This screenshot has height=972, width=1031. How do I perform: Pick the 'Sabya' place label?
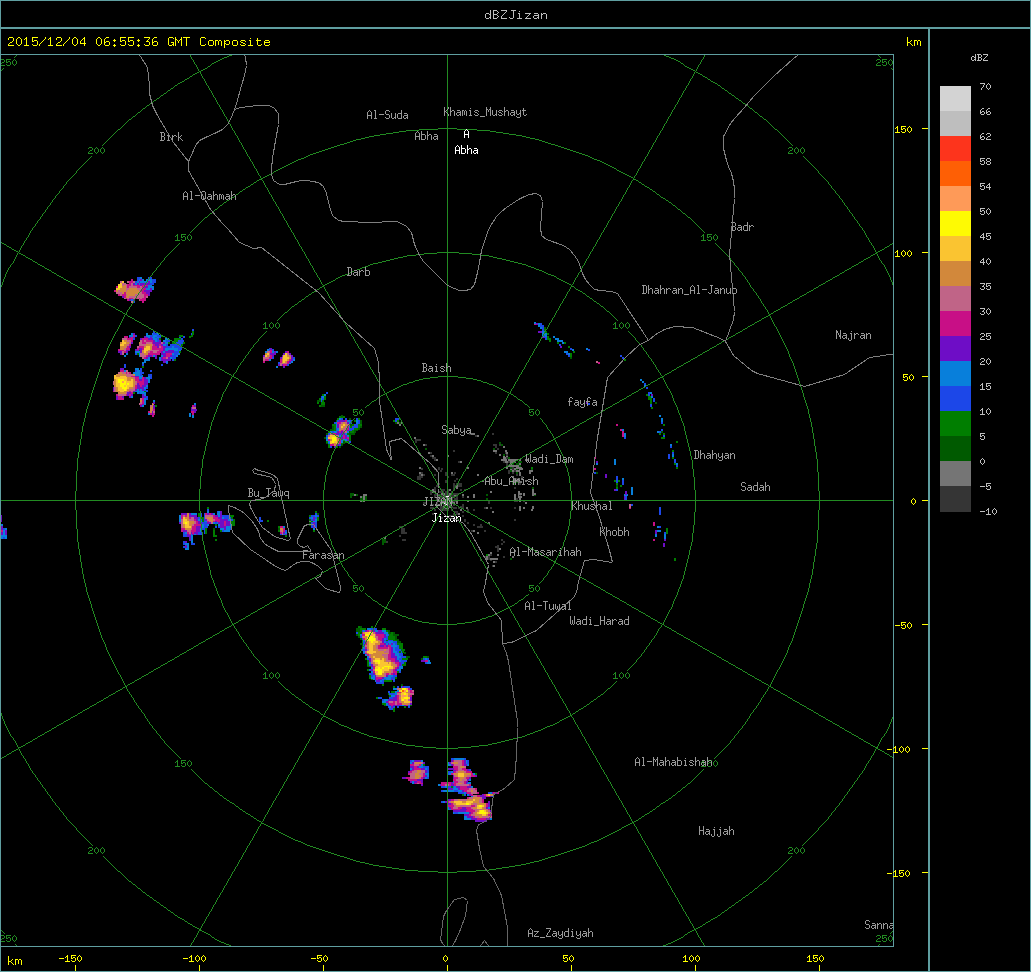coord(456,430)
